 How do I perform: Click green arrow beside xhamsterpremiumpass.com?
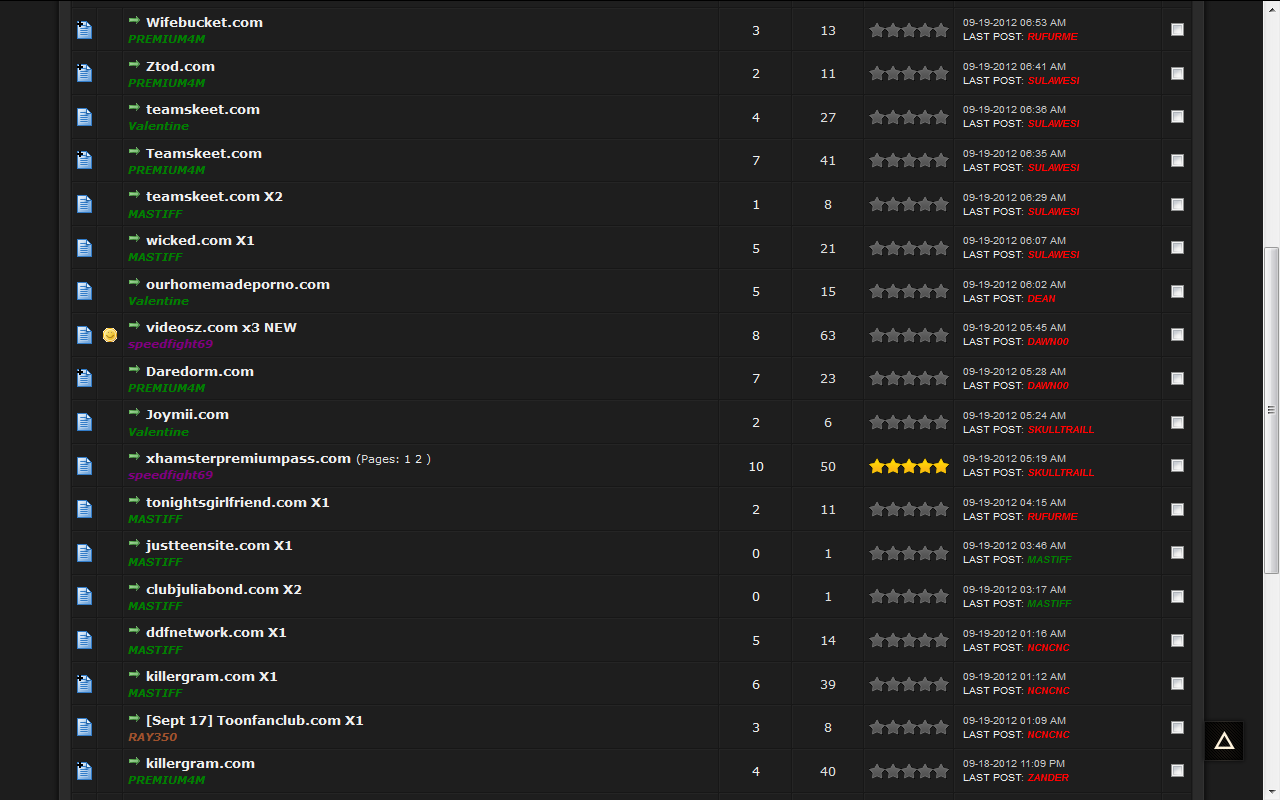(134, 457)
